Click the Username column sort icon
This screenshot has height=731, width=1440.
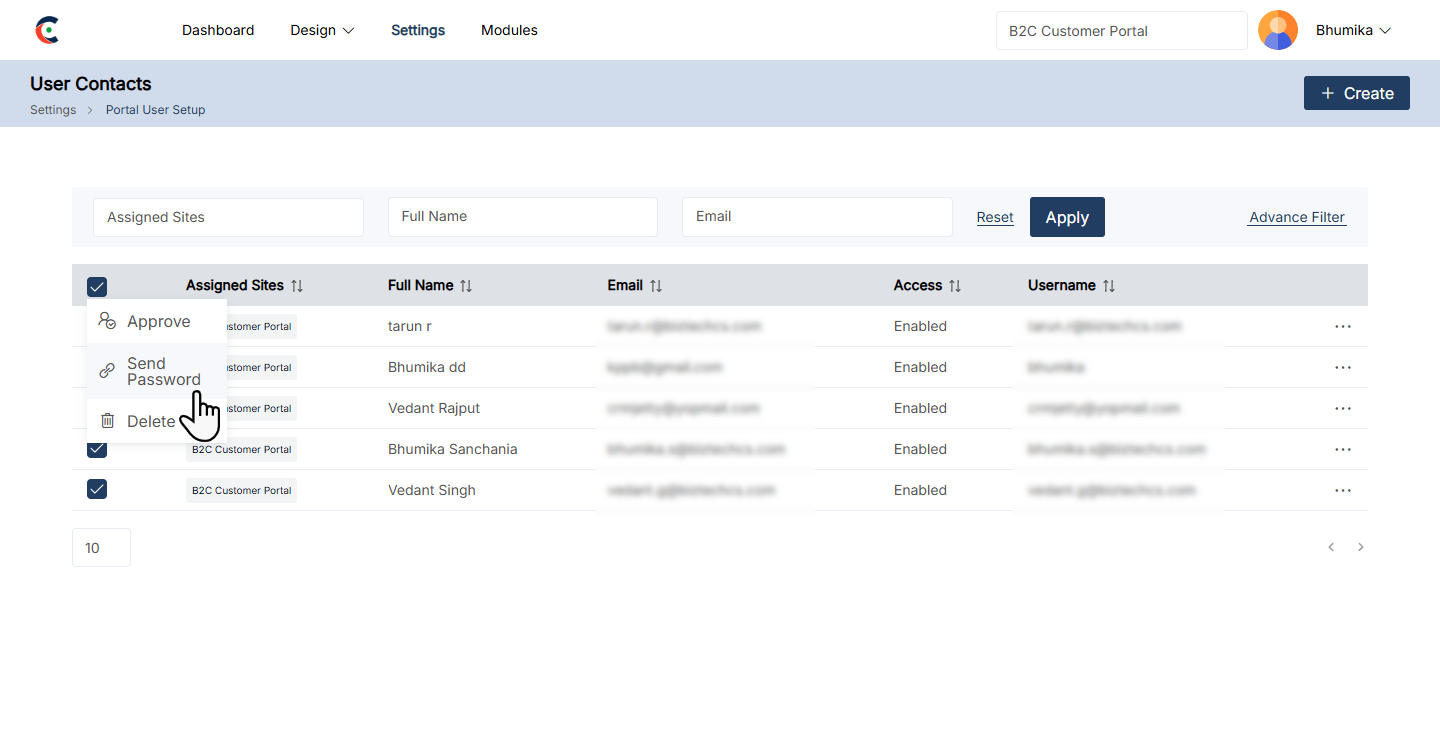[x=1108, y=286]
